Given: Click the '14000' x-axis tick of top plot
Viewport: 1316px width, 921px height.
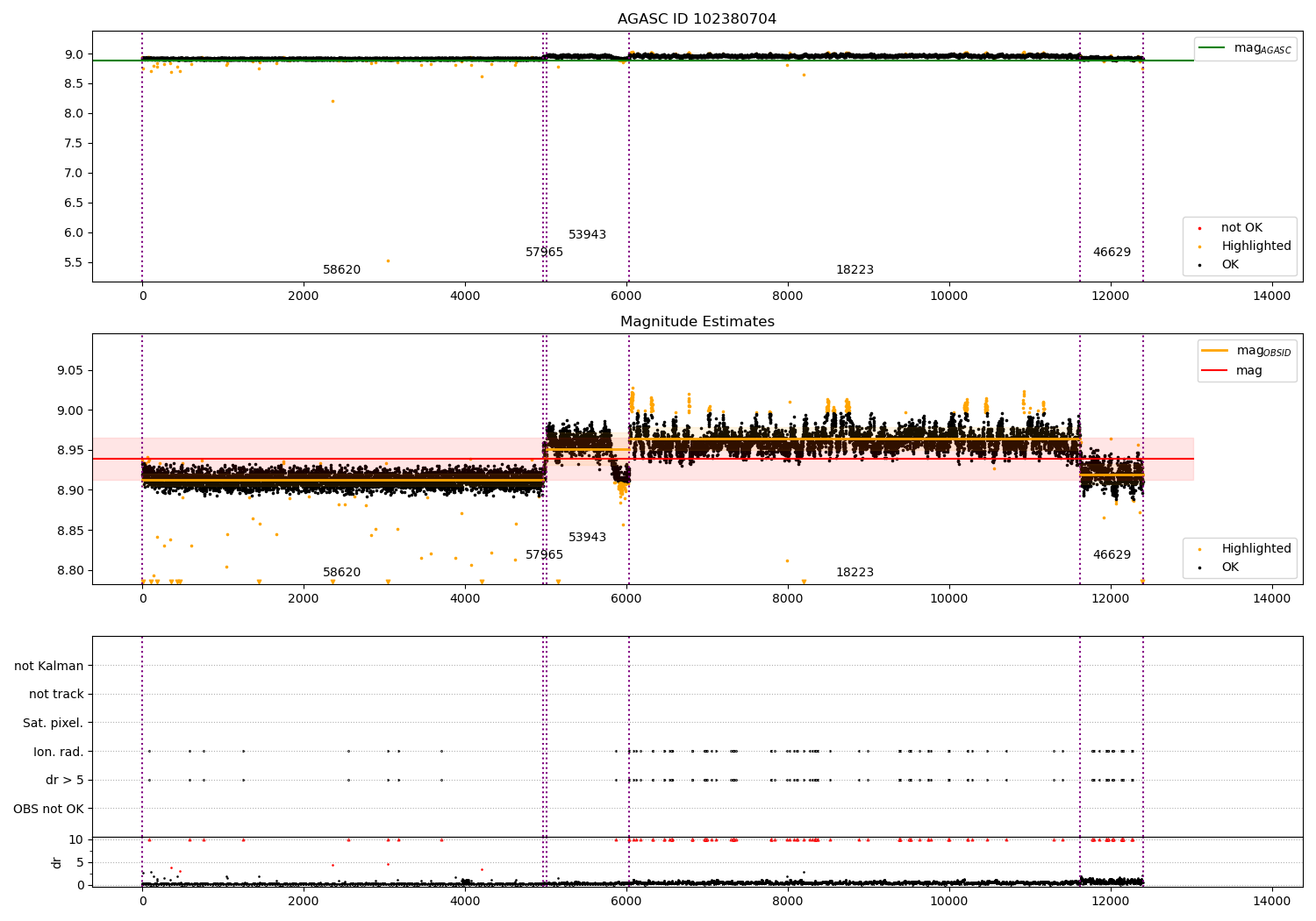Looking at the screenshot, I should pyautogui.click(x=1272, y=296).
